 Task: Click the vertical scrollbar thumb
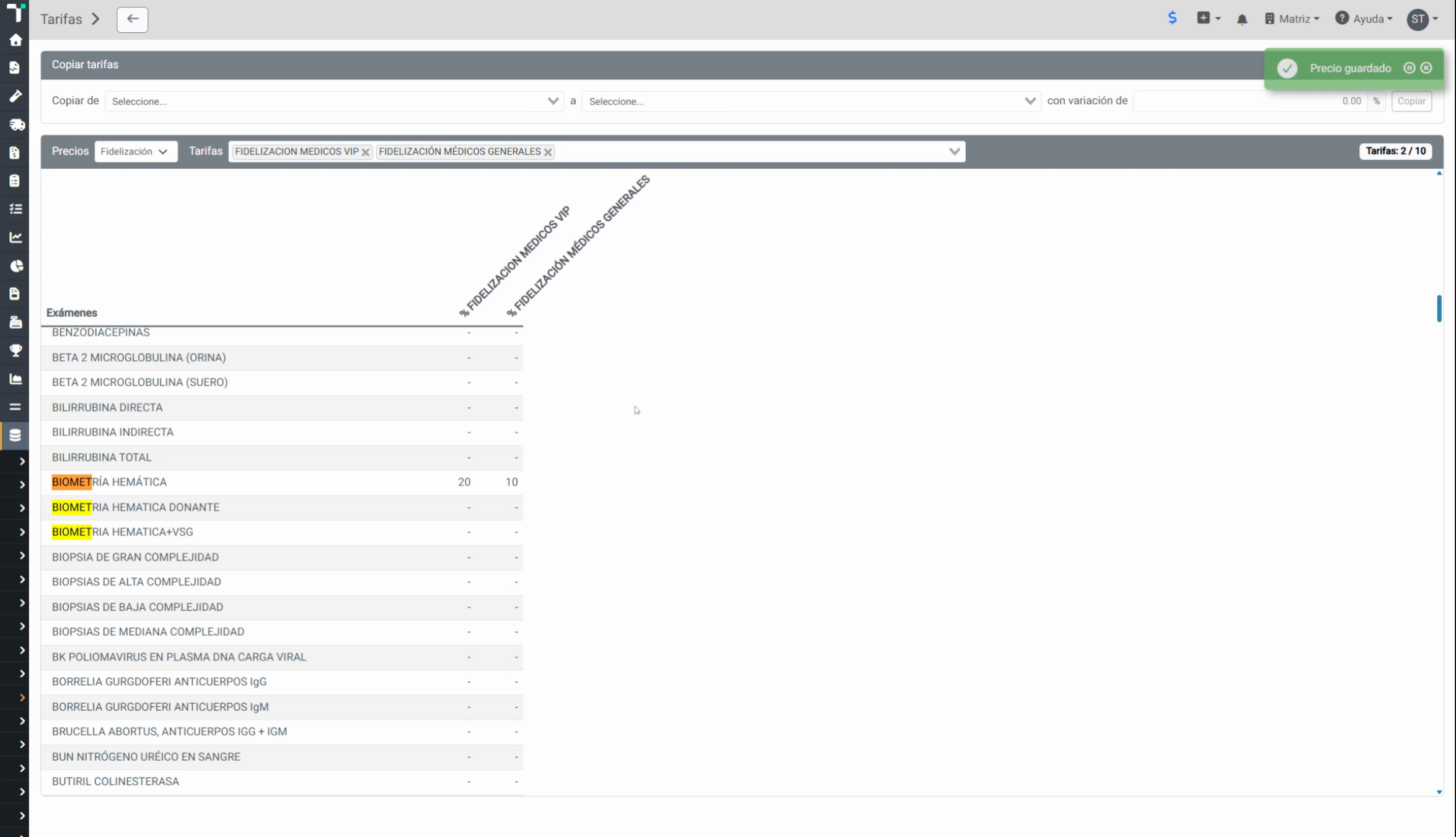(1439, 308)
